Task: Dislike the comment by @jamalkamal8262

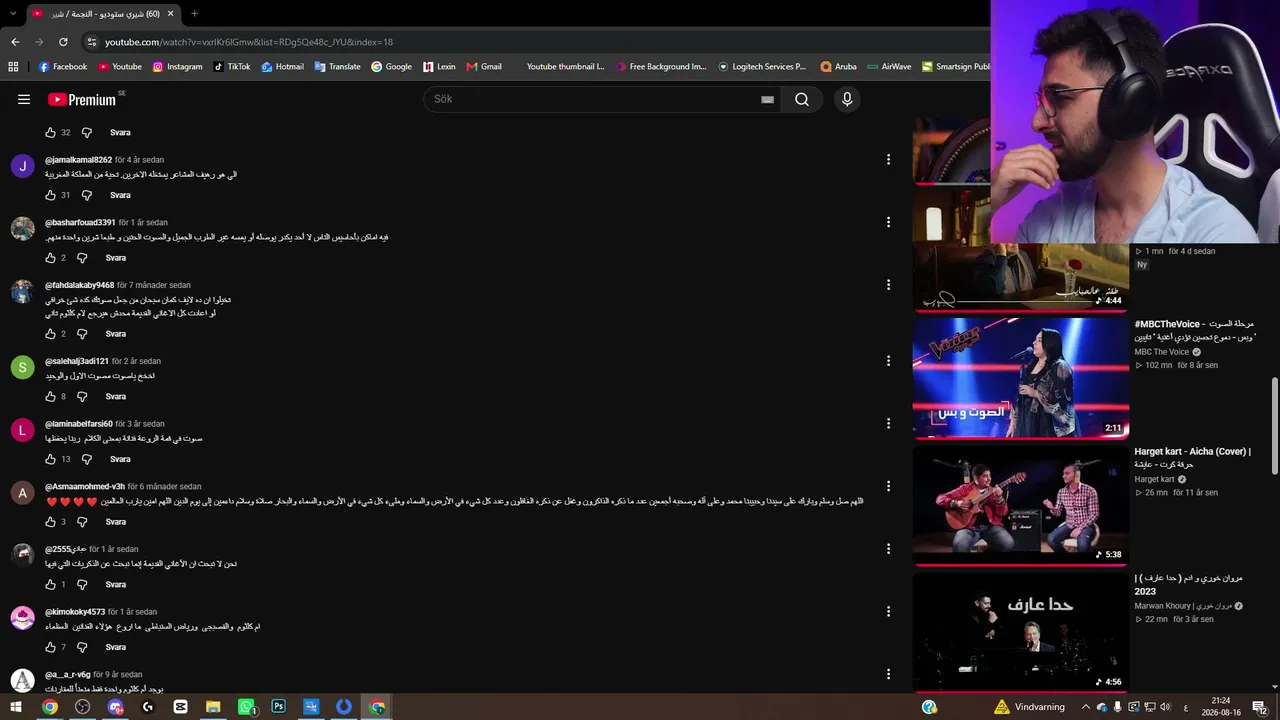Action: click(87, 195)
